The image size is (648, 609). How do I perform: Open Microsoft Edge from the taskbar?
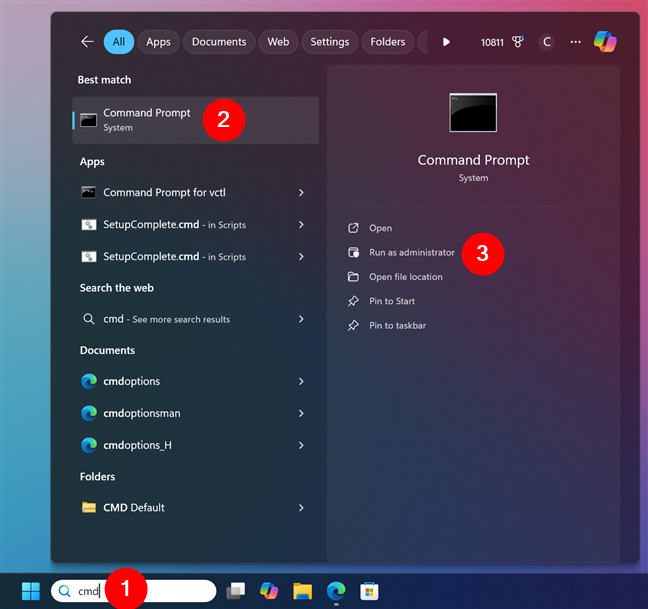click(336, 591)
